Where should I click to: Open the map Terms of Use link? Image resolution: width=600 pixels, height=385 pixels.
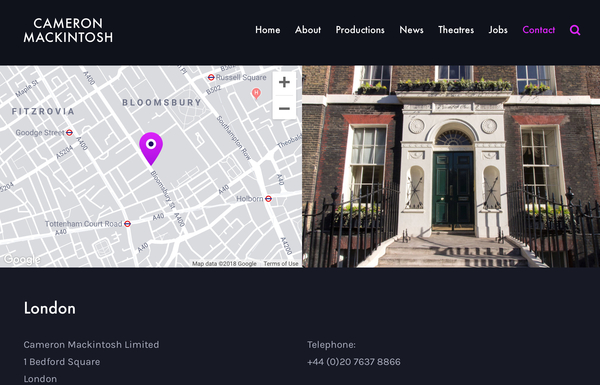[280, 264]
